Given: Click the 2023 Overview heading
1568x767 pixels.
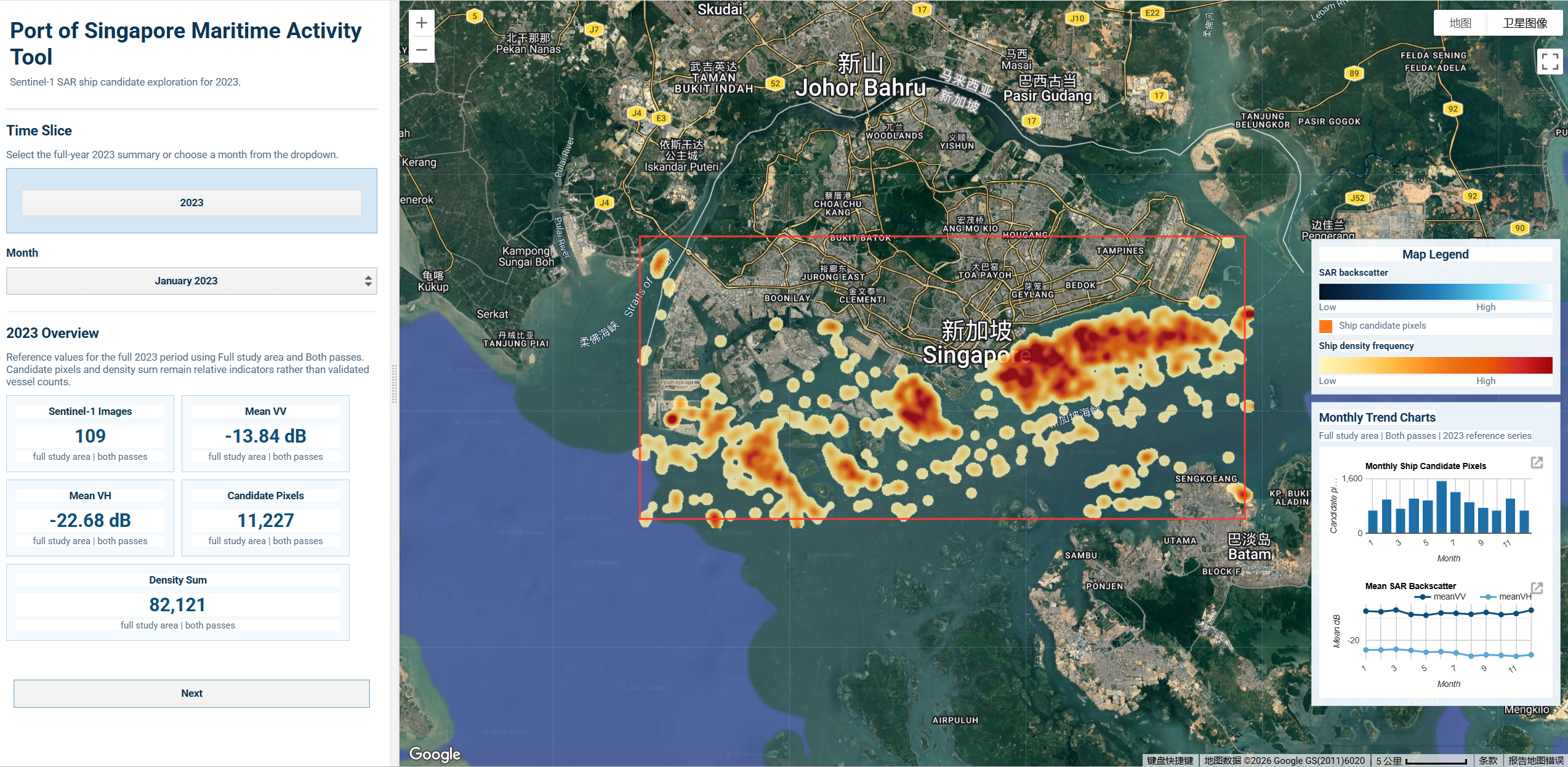Looking at the screenshot, I should 52,333.
